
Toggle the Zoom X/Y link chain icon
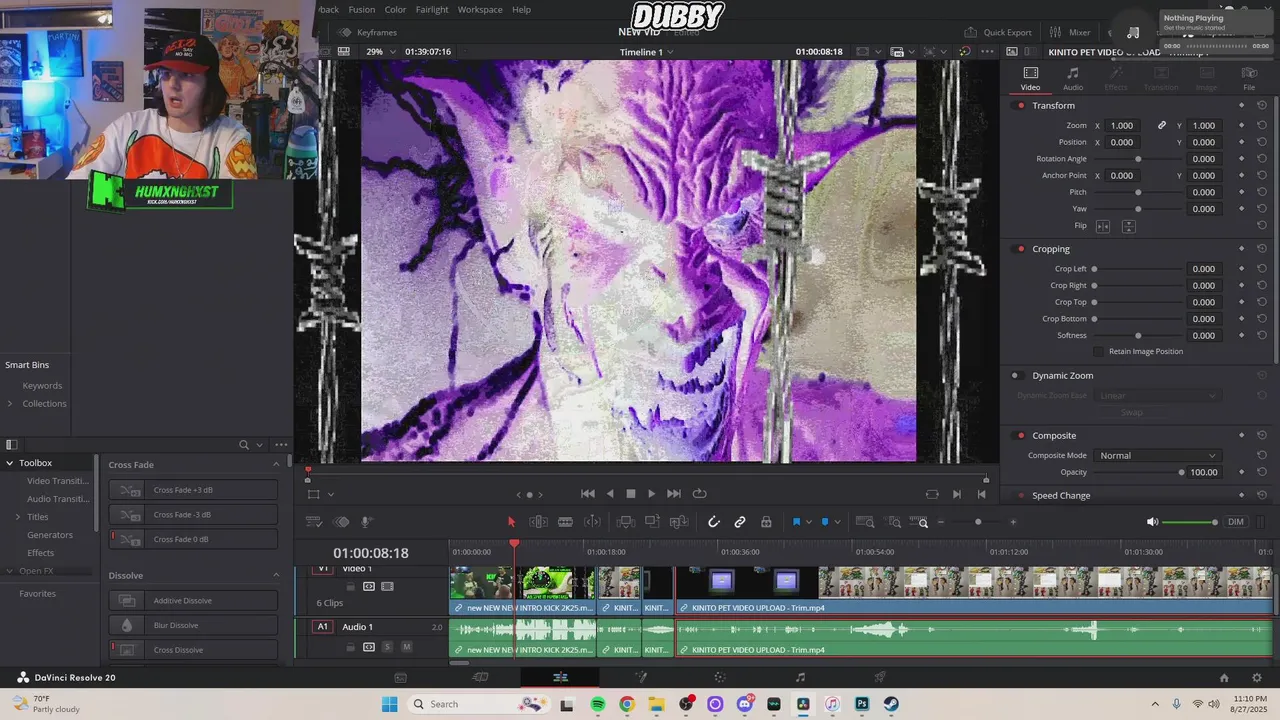[1162, 125]
